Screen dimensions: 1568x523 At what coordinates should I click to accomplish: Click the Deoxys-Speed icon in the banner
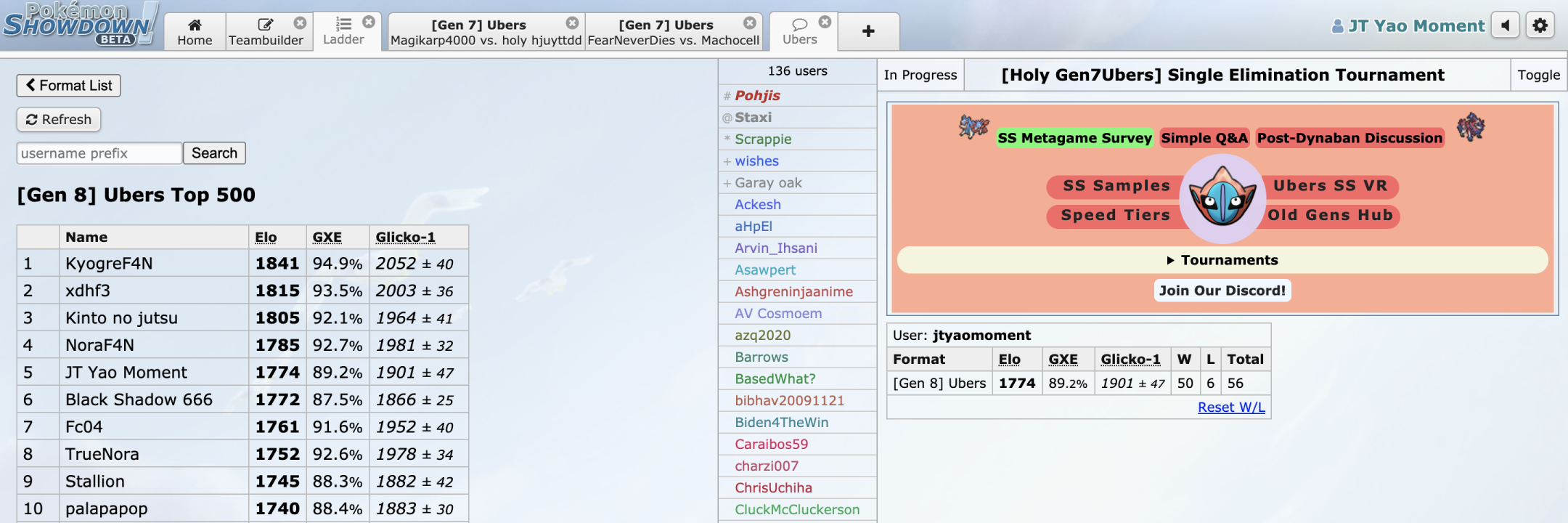pos(1222,199)
